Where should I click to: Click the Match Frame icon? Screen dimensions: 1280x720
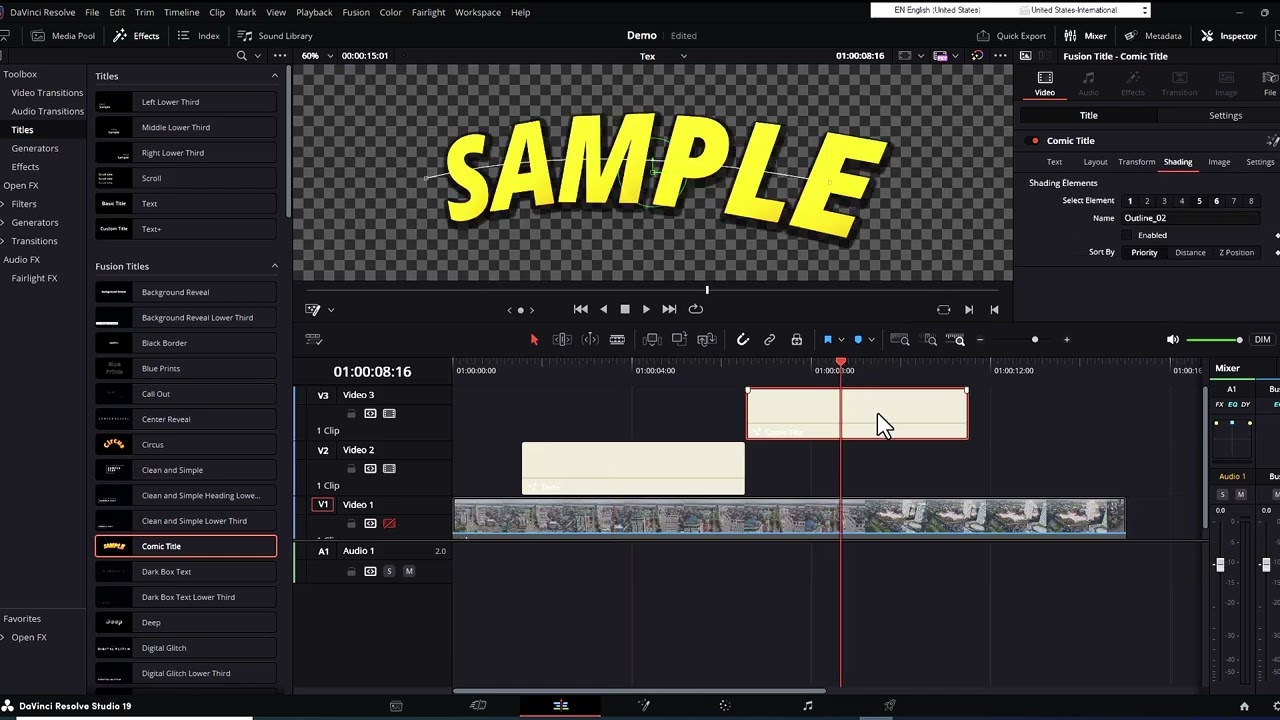point(943,310)
